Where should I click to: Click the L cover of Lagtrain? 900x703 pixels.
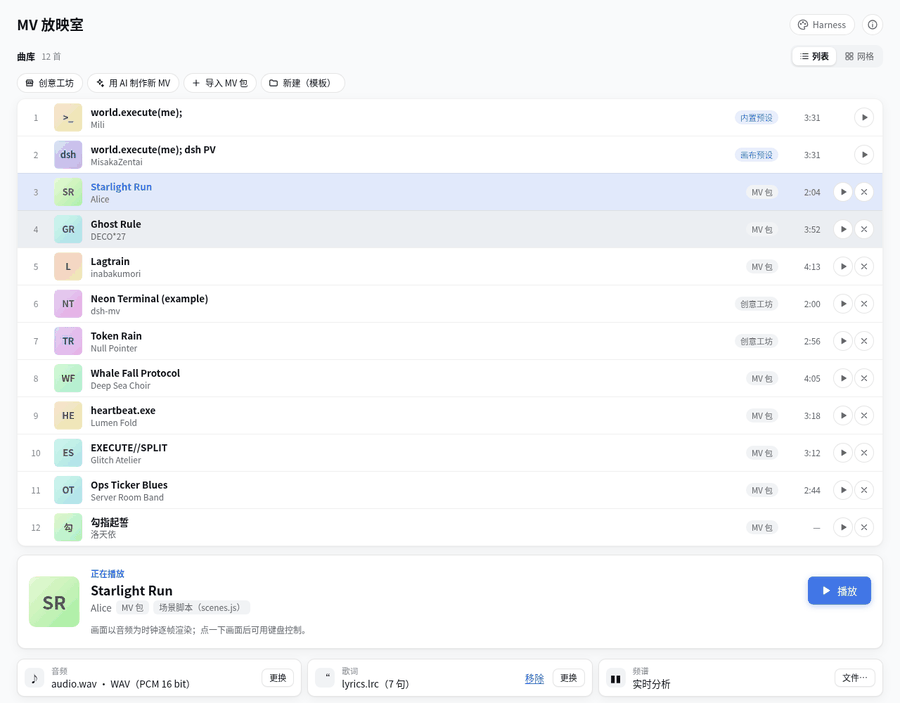(x=68, y=267)
